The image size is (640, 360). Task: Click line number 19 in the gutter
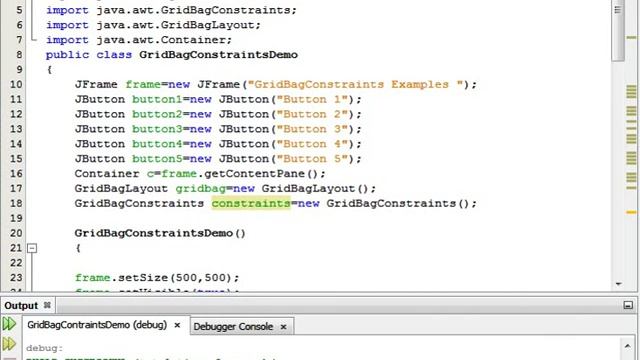click(x=16, y=218)
